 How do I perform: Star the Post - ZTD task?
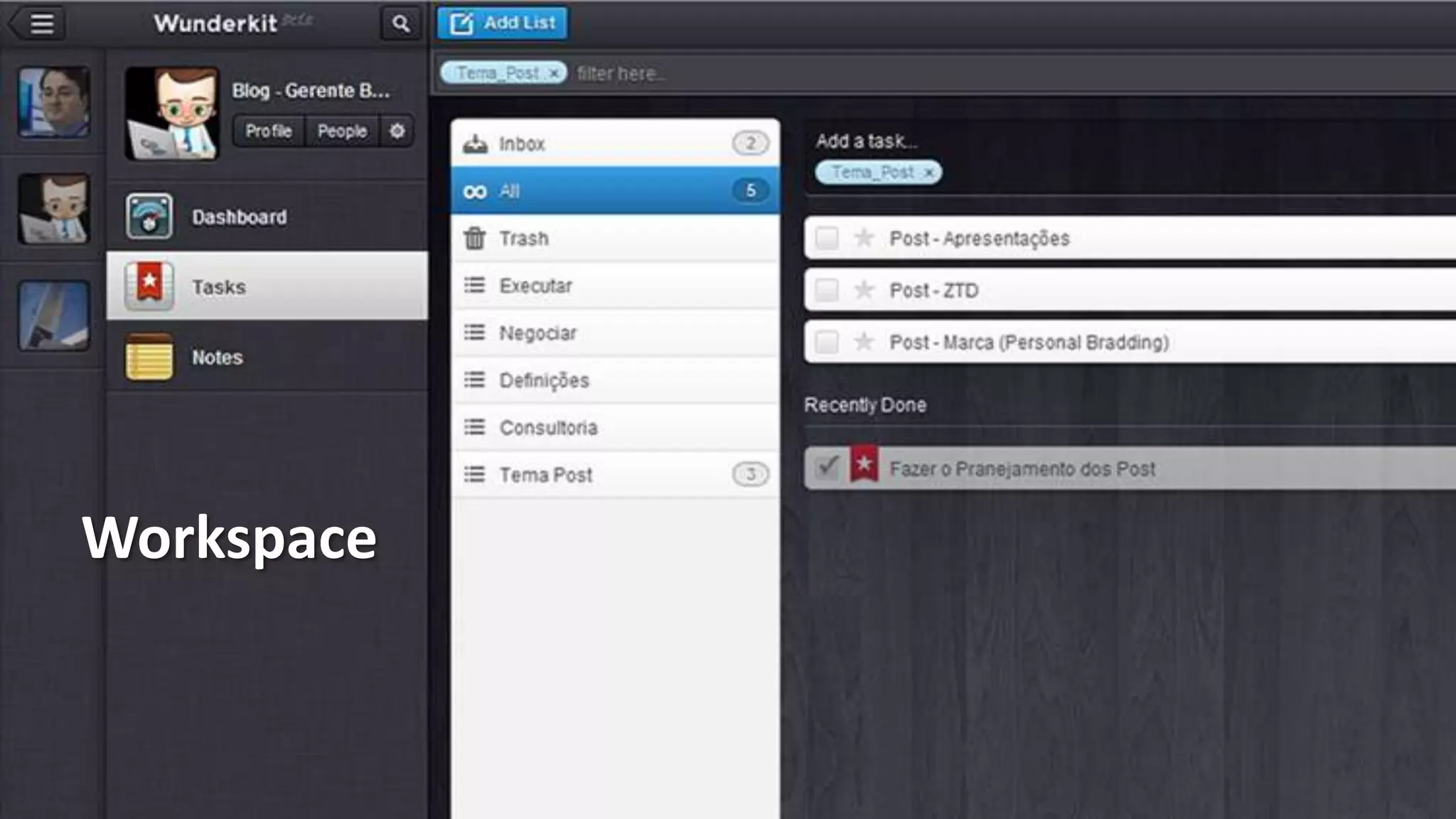pos(864,290)
